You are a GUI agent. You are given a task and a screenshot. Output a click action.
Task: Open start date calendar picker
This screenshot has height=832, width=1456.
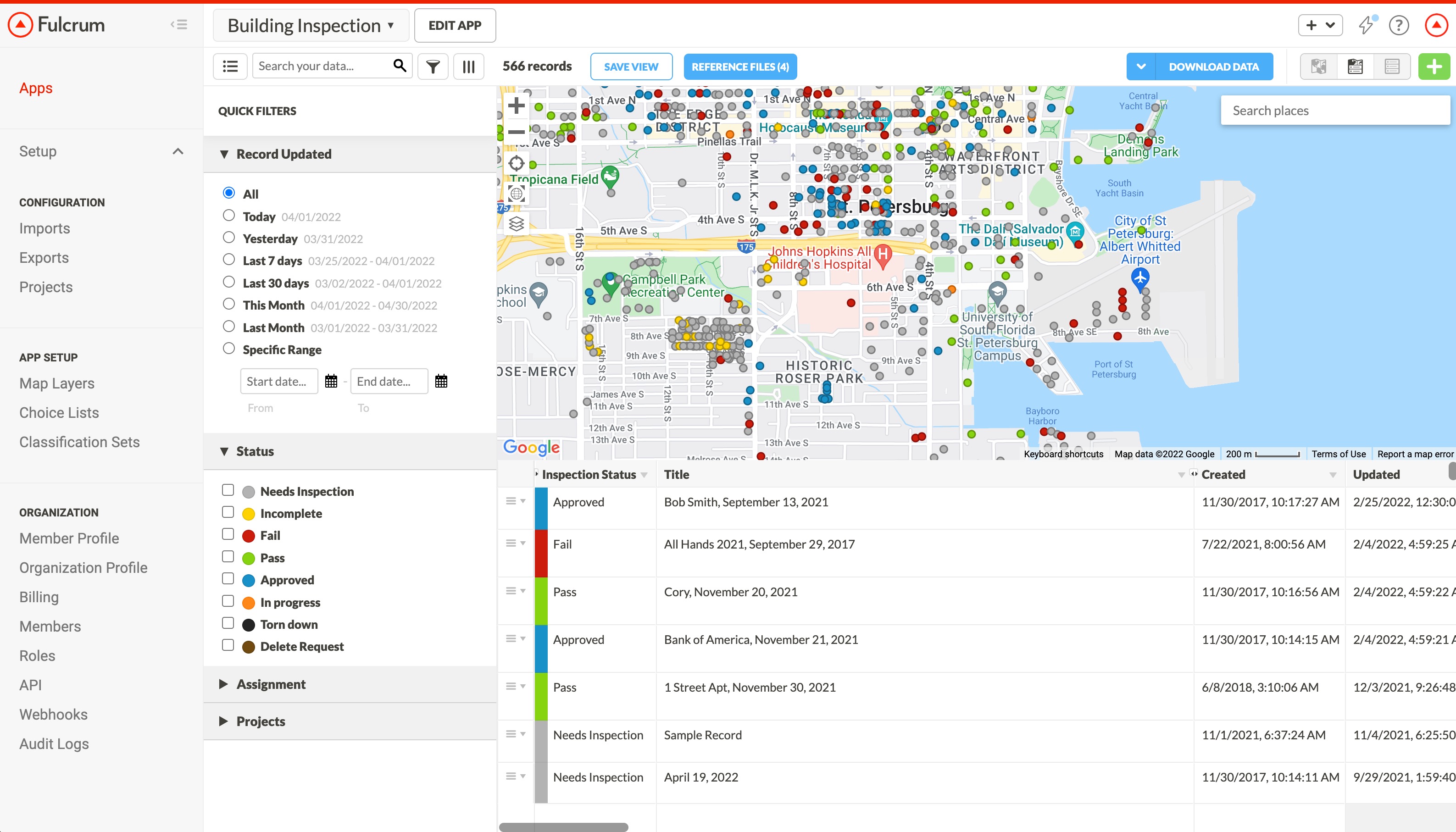(331, 381)
